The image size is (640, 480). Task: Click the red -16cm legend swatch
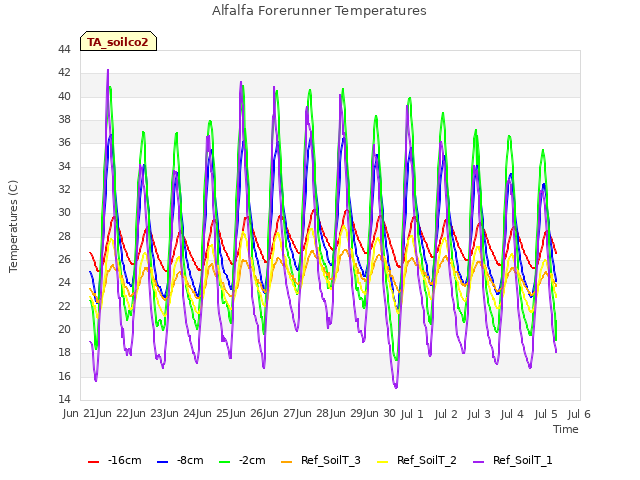coord(93,462)
